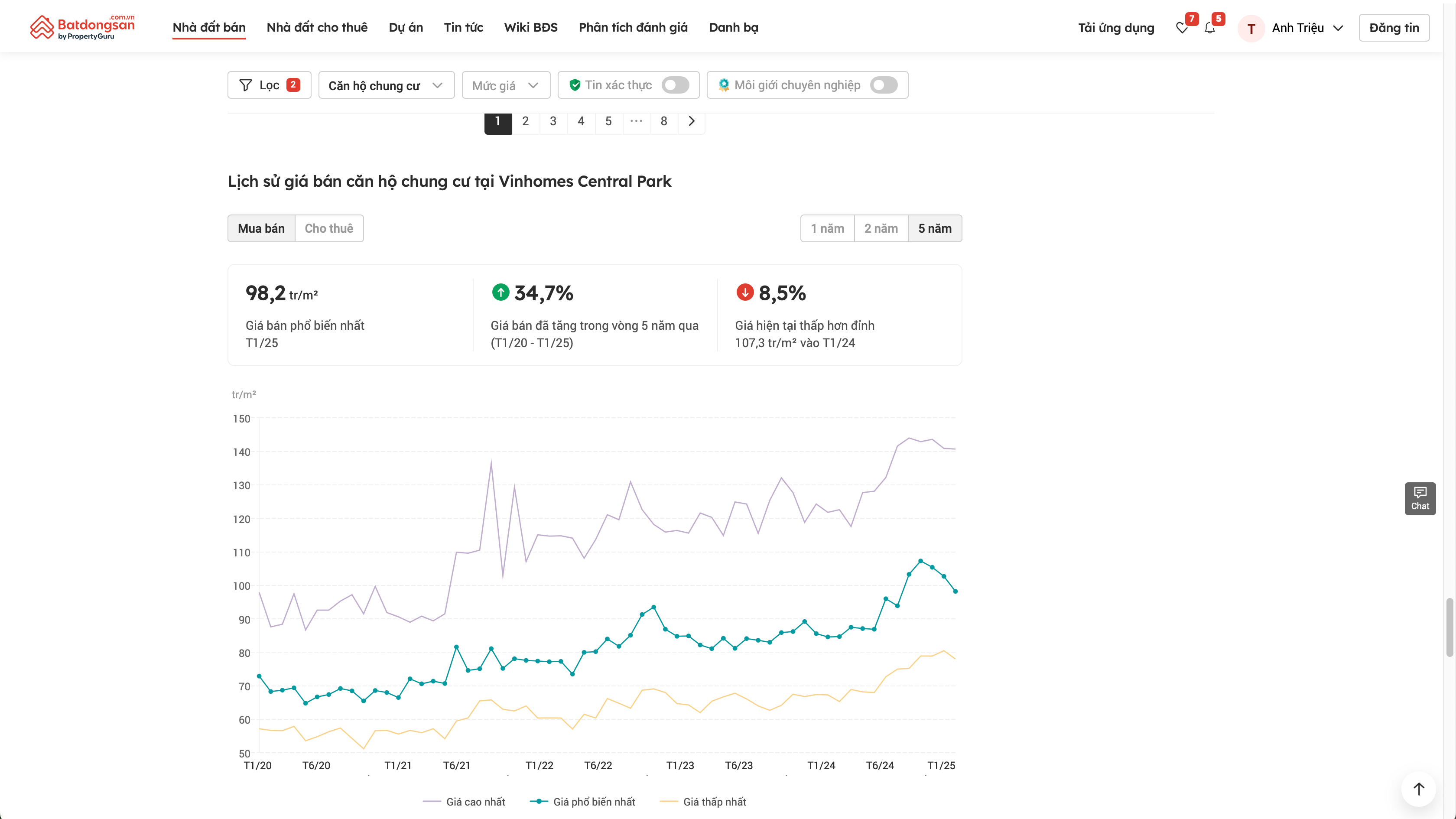Open Tin tức menu

[464, 27]
